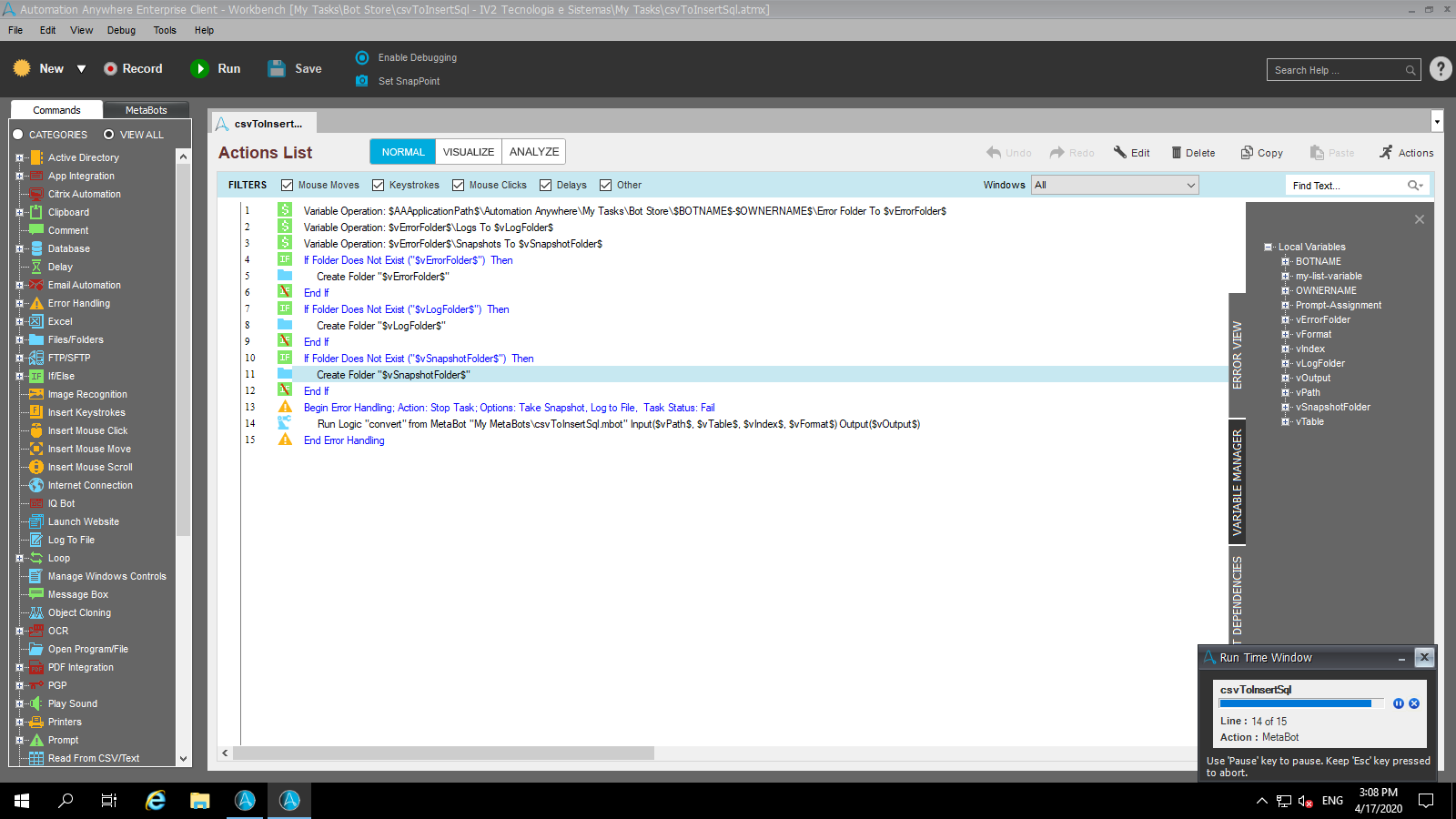Select the Delay hourglass icon
Image resolution: width=1456 pixels, height=819 pixels.
(36, 267)
